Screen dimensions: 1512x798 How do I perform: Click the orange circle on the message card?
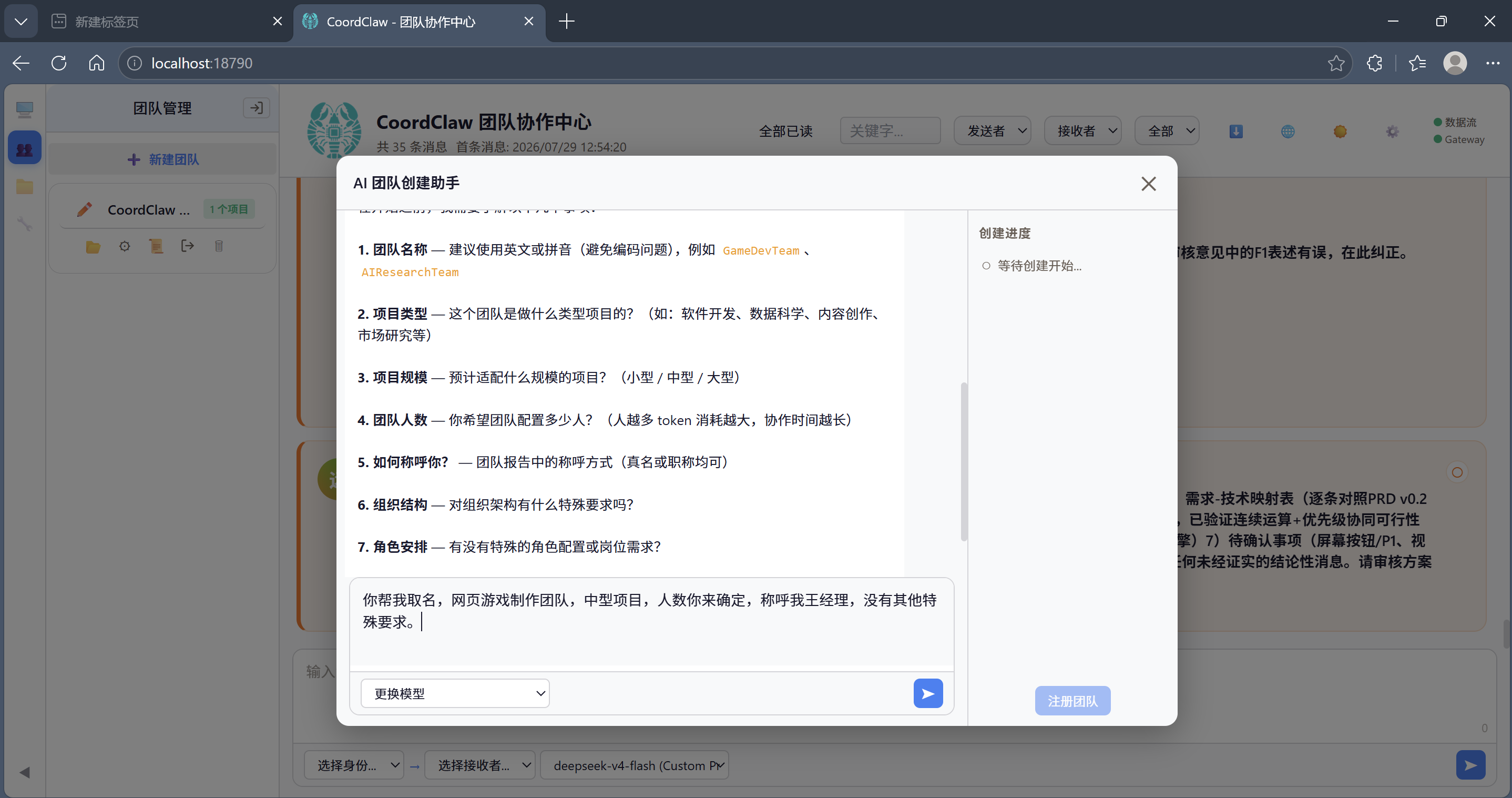point(1457,473)
